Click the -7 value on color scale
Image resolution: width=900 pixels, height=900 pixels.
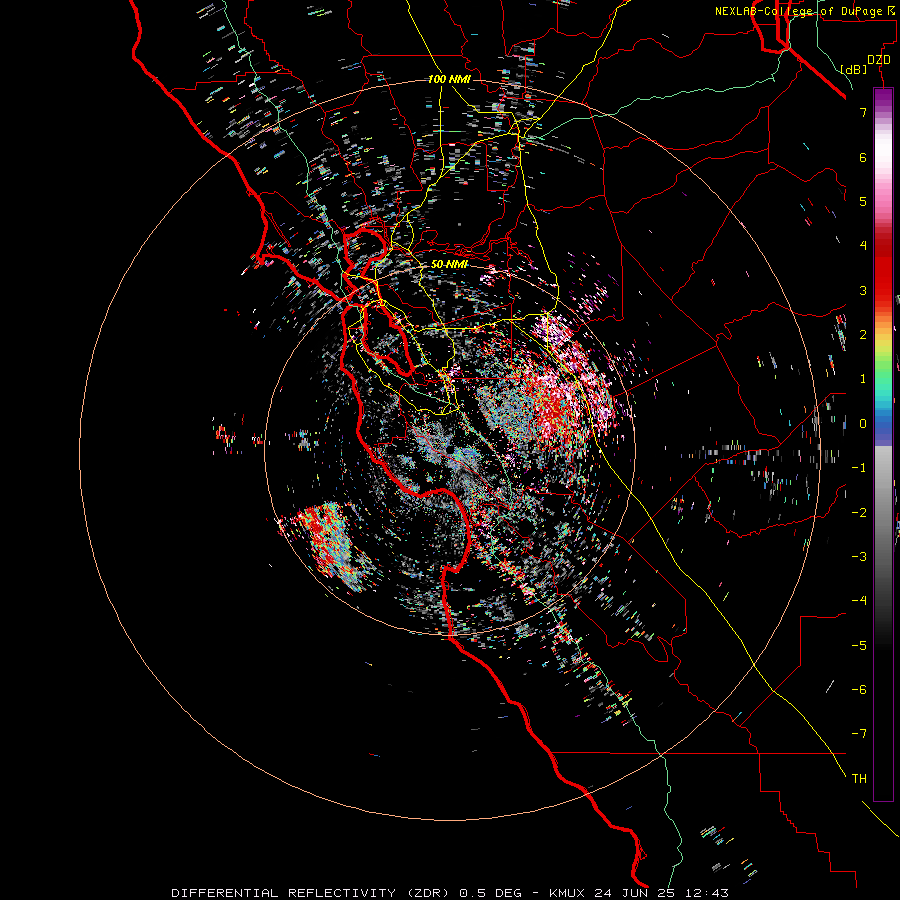[x=859, y=734]
